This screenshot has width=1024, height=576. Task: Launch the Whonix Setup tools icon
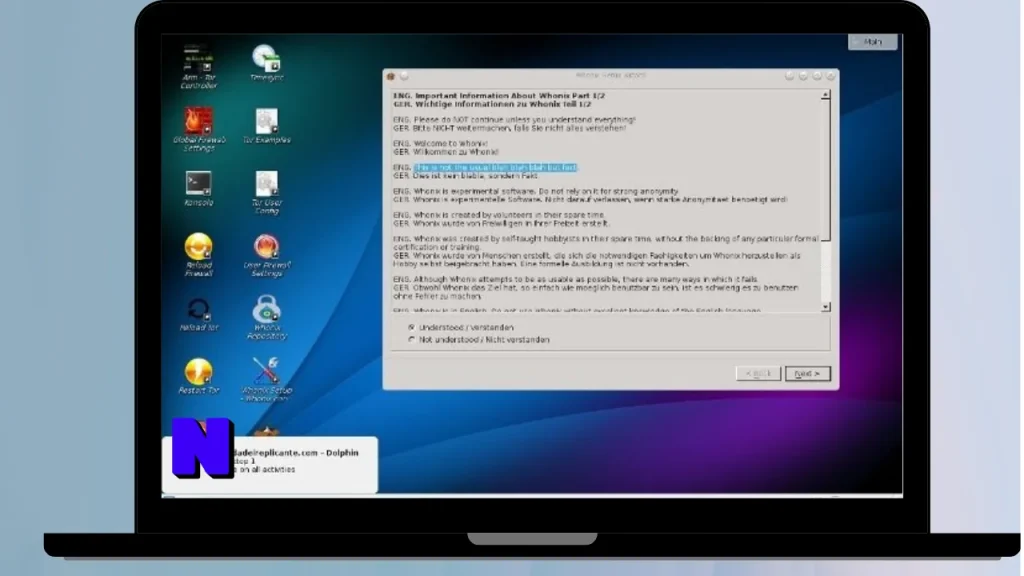(266, 379)
